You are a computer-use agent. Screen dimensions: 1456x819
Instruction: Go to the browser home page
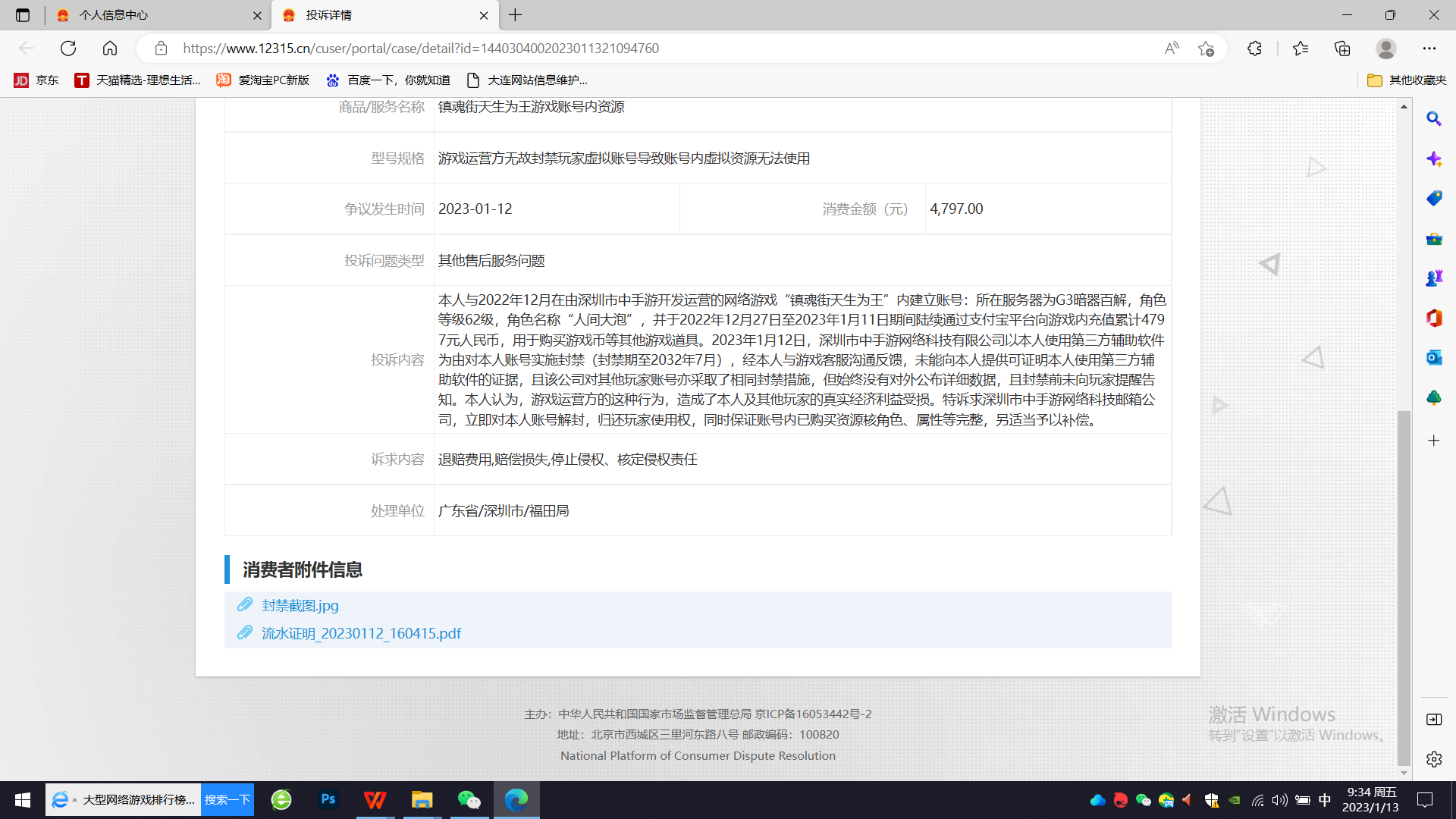pos(110,49)
